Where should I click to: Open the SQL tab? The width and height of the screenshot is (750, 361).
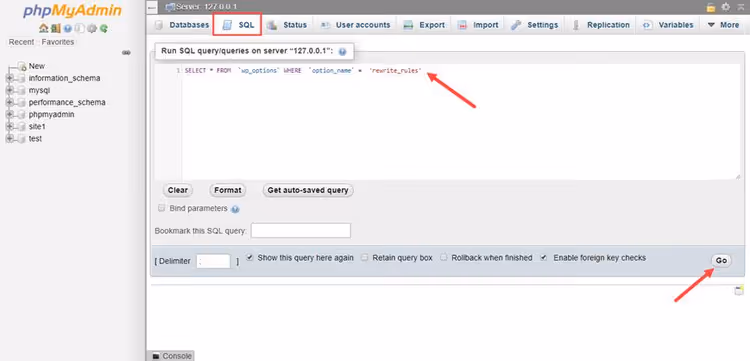click(x=238, y=25)
